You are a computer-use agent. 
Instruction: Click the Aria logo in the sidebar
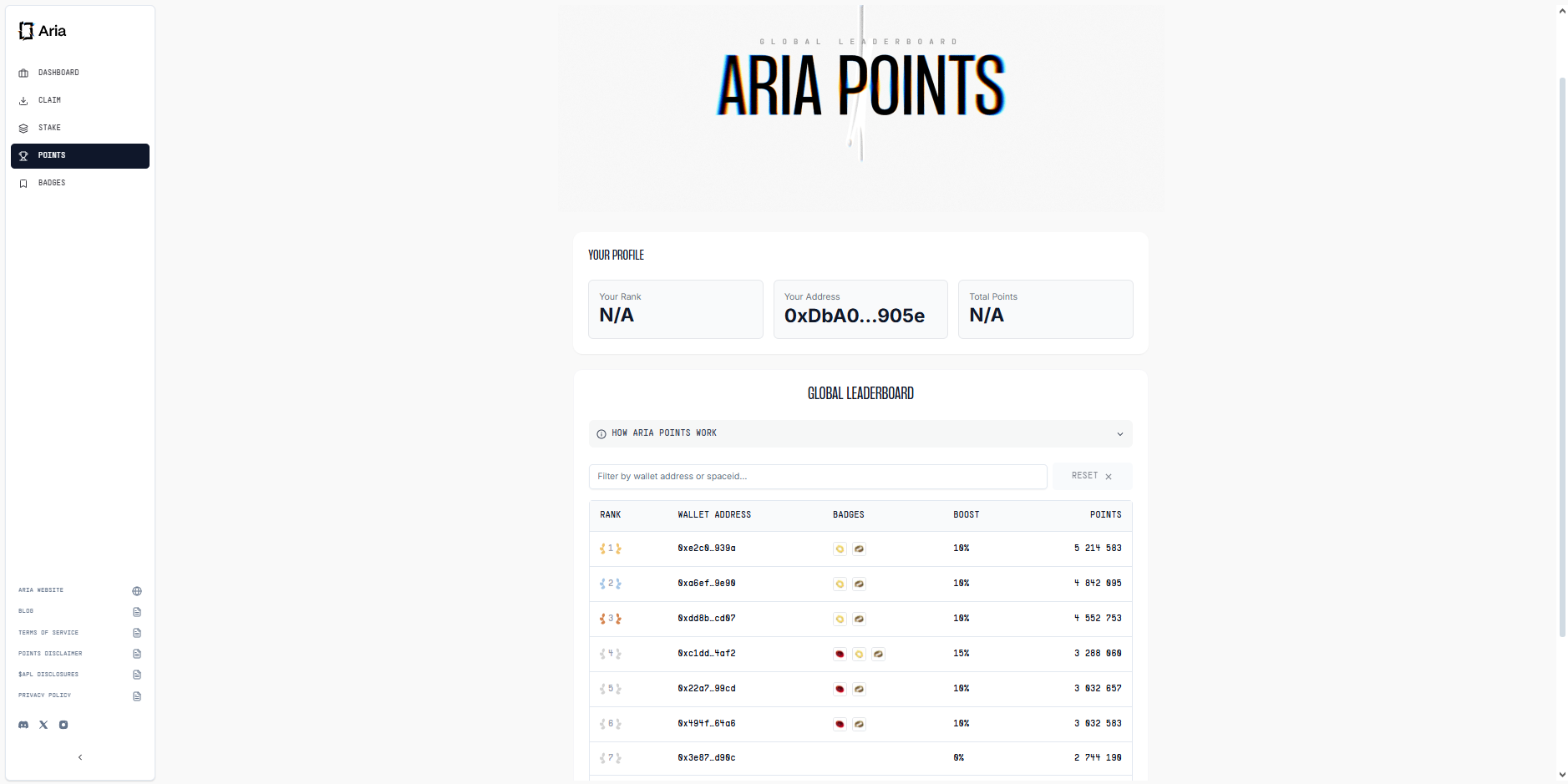tap(43, 31)
